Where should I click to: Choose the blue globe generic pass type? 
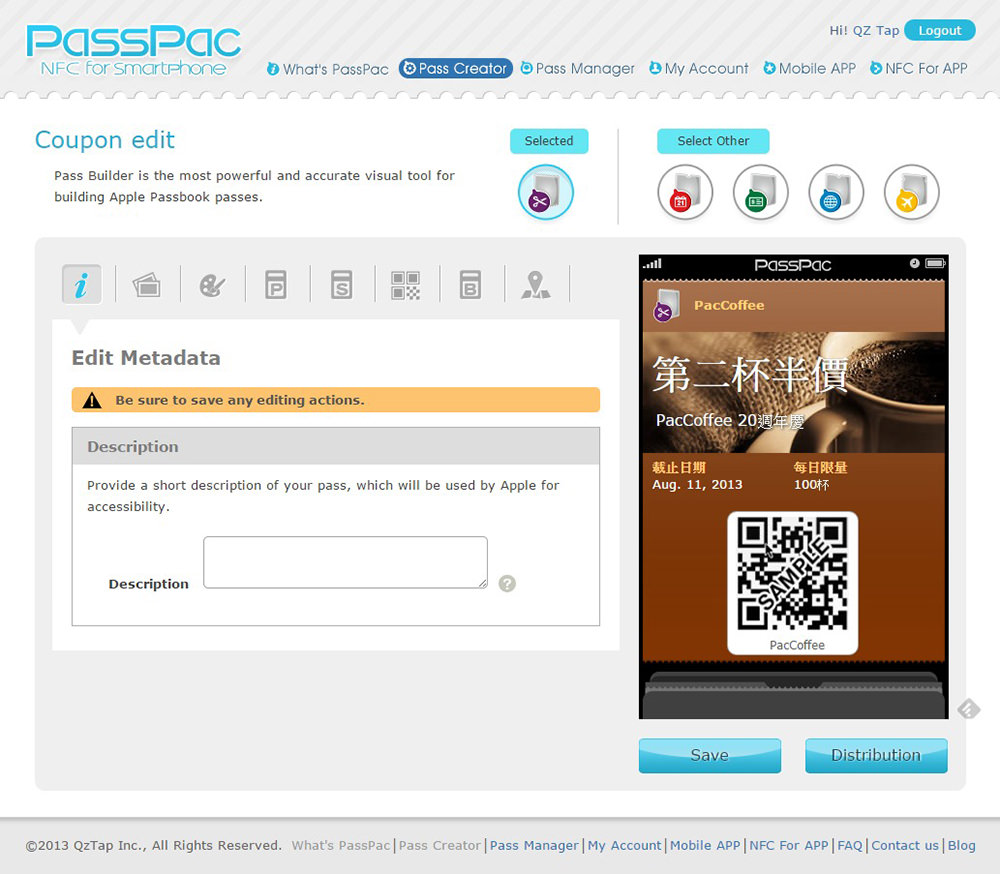[836, 192]
